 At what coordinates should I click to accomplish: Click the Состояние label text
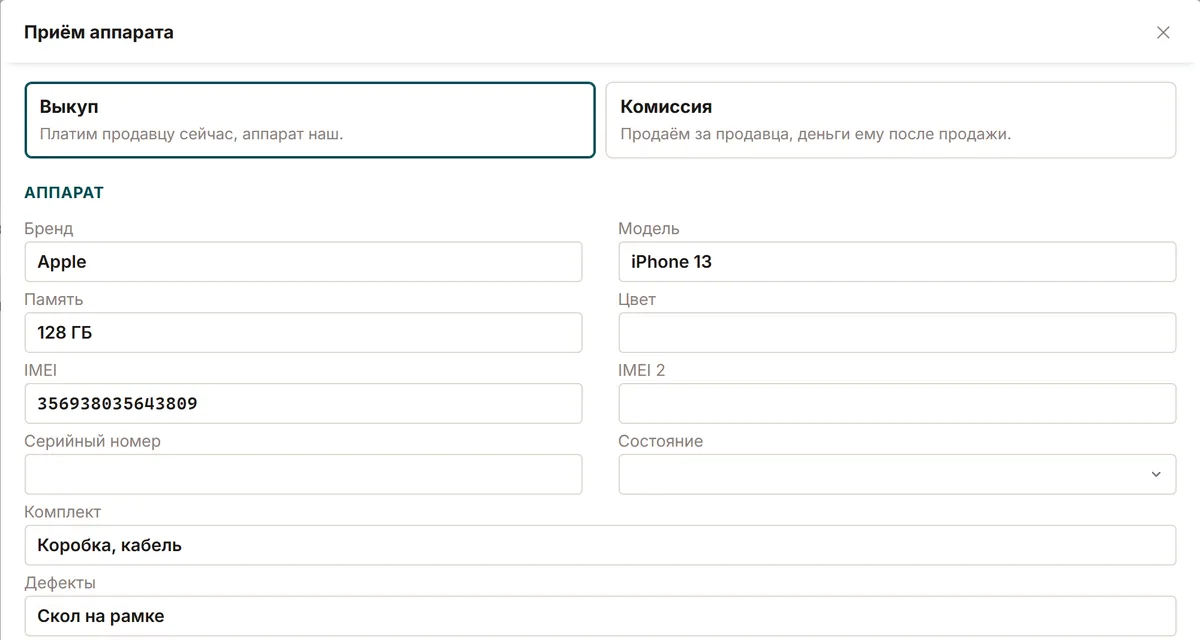(x=660, y=441)
